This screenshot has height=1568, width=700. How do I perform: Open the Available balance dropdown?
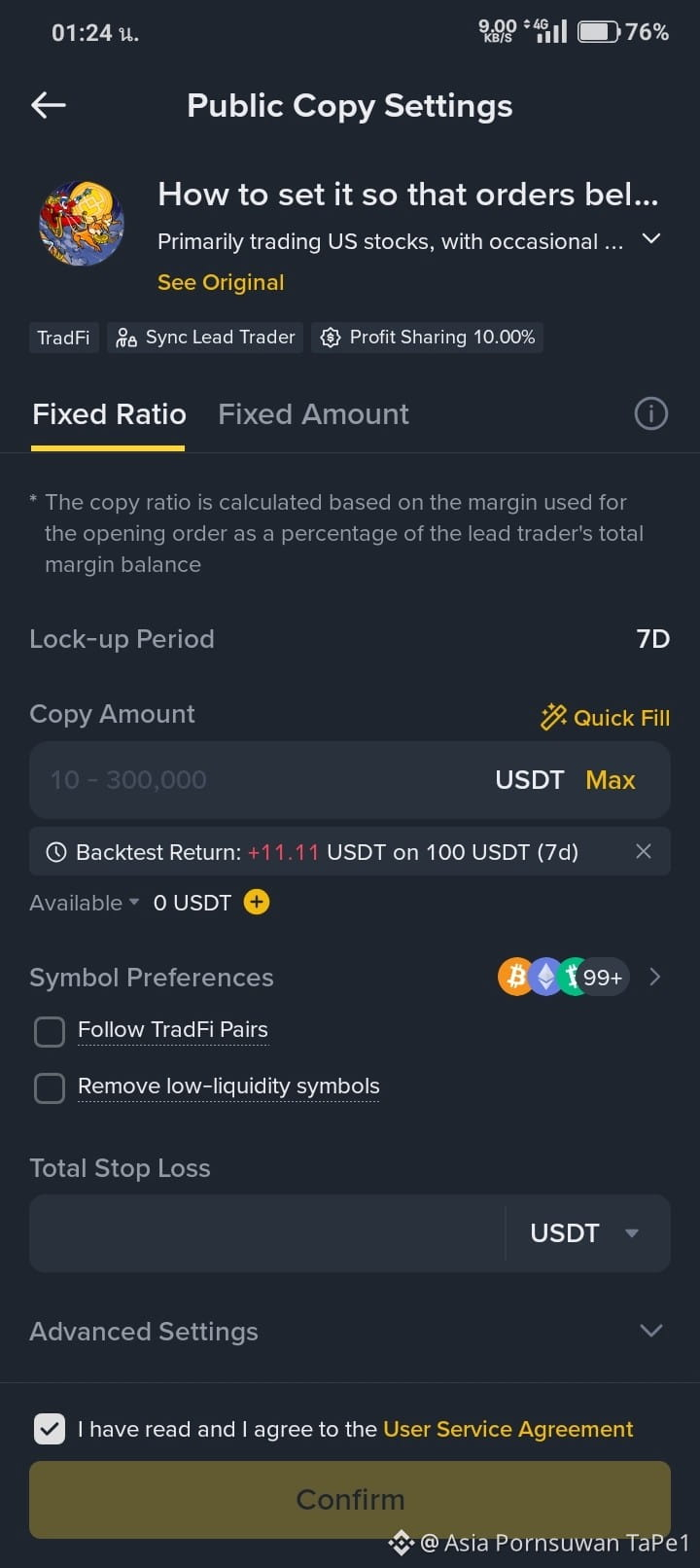[x=85, y=903]
